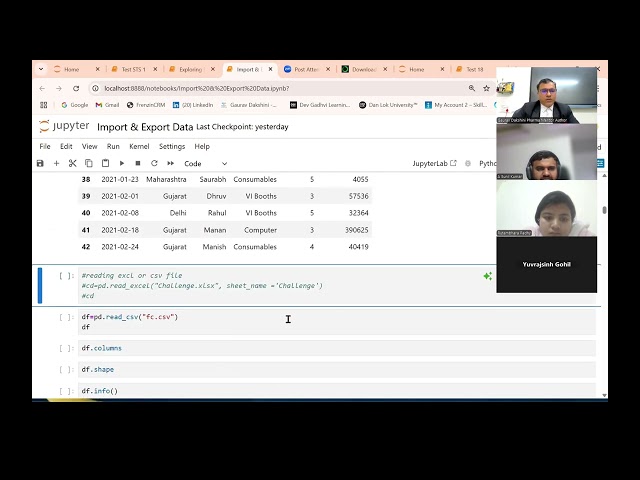Click the notebook title Import & Export Data

point(145,127)
